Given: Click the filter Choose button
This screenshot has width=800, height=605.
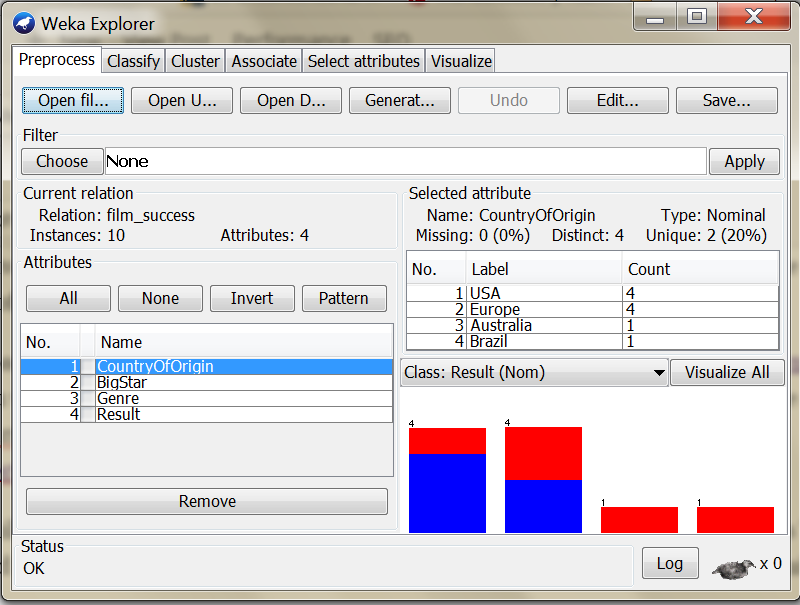Looking at the screenshot, I should [x=62, y=161].
